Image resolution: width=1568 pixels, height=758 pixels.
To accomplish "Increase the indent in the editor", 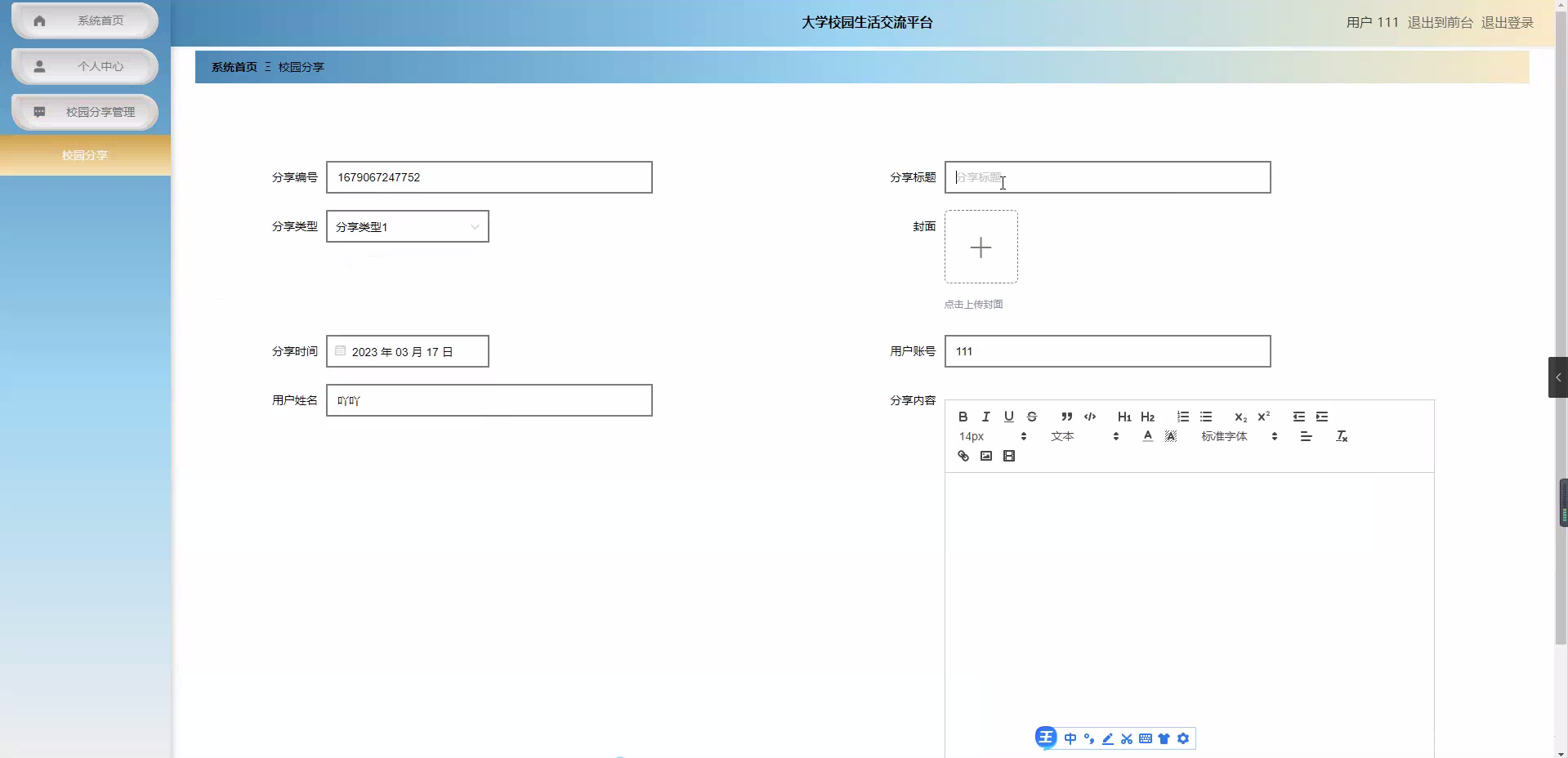I will click(x=1322, y=417).
